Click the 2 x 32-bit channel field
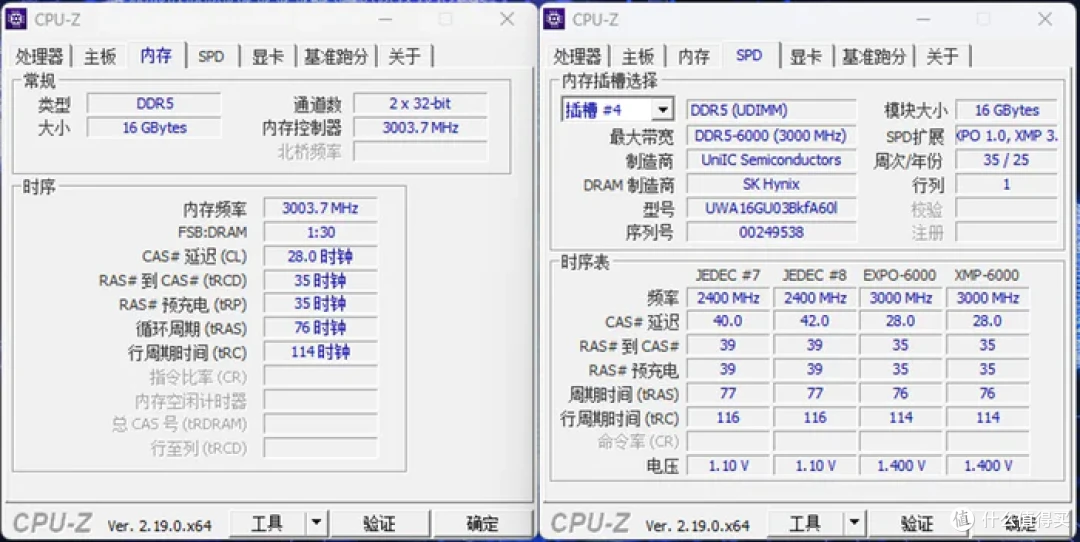Viewport: 1080px width, 542px height. (x=420, y=104)
